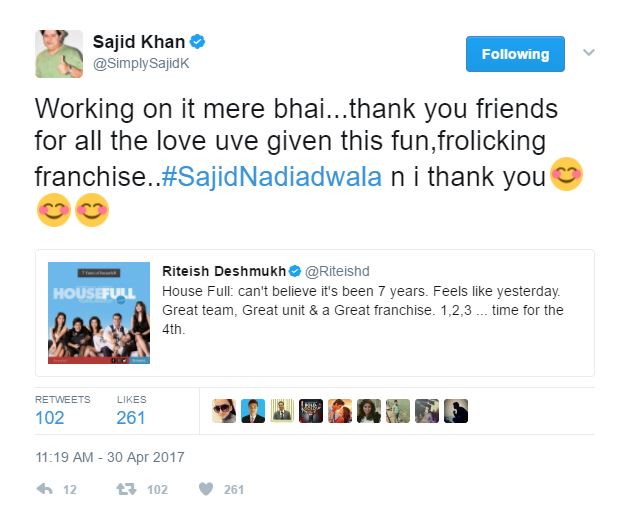Viewport: 626px width, 513px height.
Task: Open the @Riteishd handle in quoted tweet
Action: [x=337, y=271]
